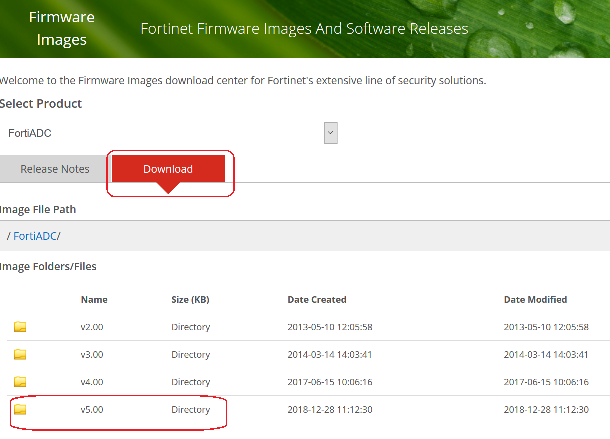Expand the Select Product dropdown arrow
This screenshot has height=439, width=610.
[331, 132]
